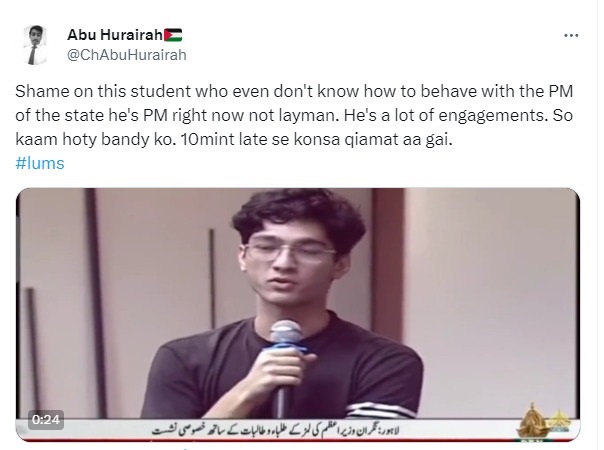Open the @ChAbuHurairah handle link
The image size is (604, 450).
[127, 55]
